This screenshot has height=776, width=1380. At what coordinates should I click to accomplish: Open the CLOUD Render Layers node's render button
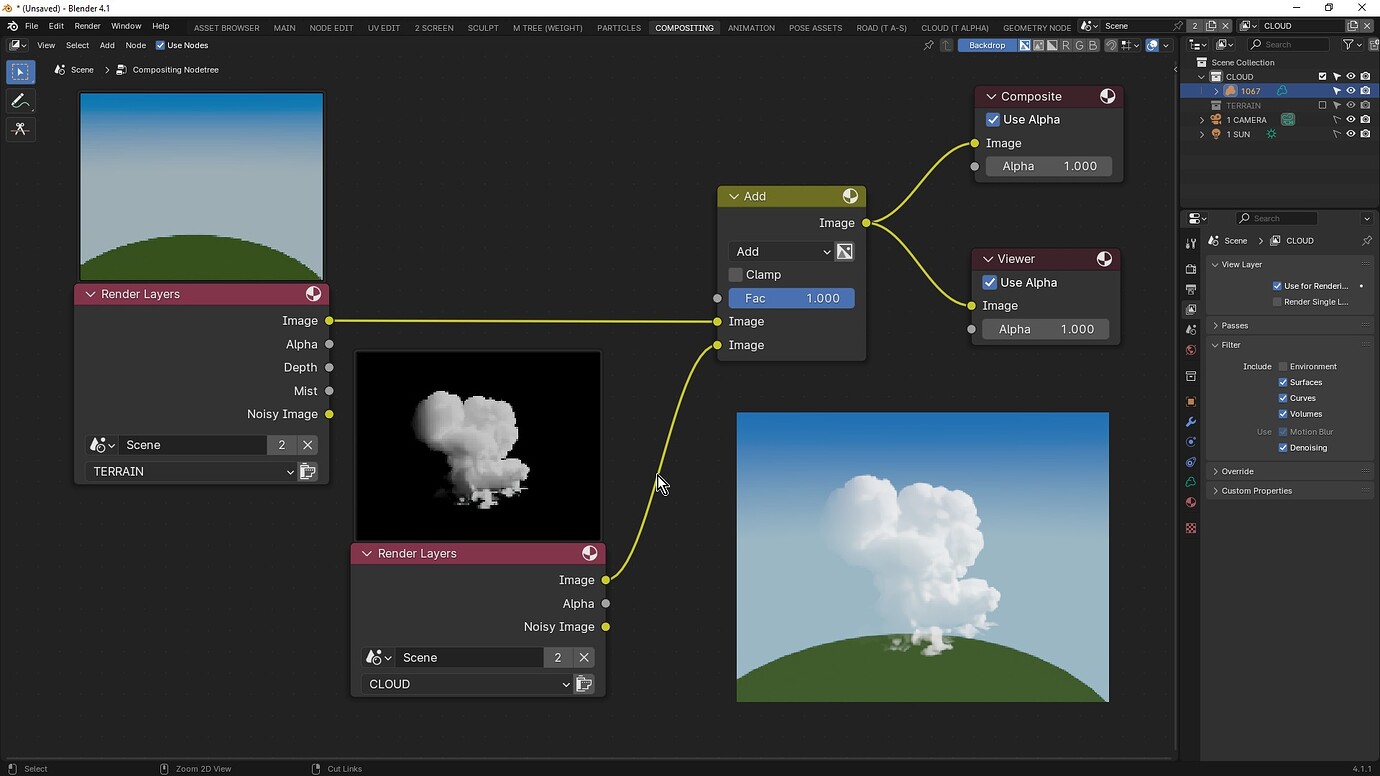pos(584,684)
